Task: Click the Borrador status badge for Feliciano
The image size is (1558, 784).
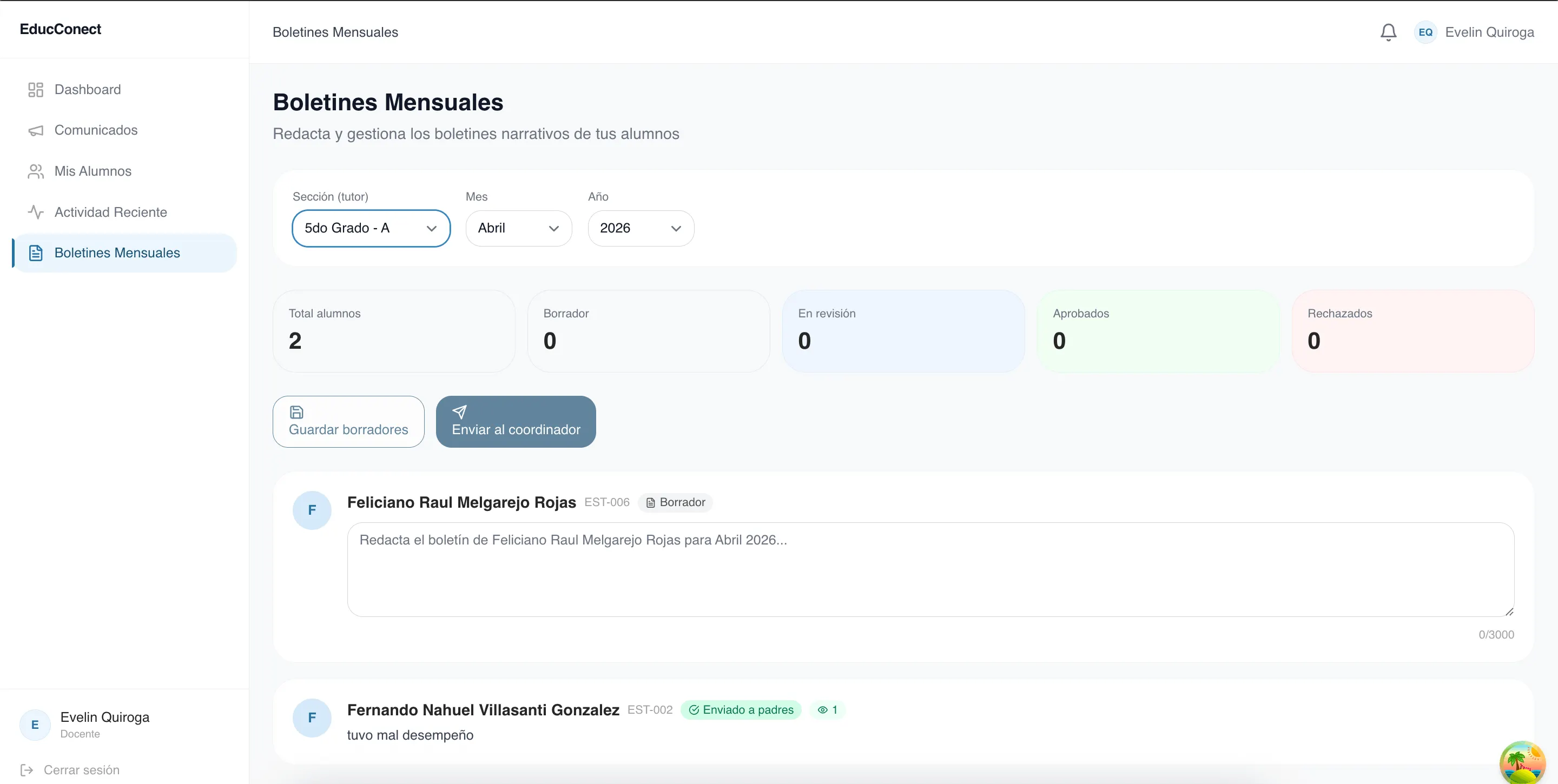Action: point(676,502)
